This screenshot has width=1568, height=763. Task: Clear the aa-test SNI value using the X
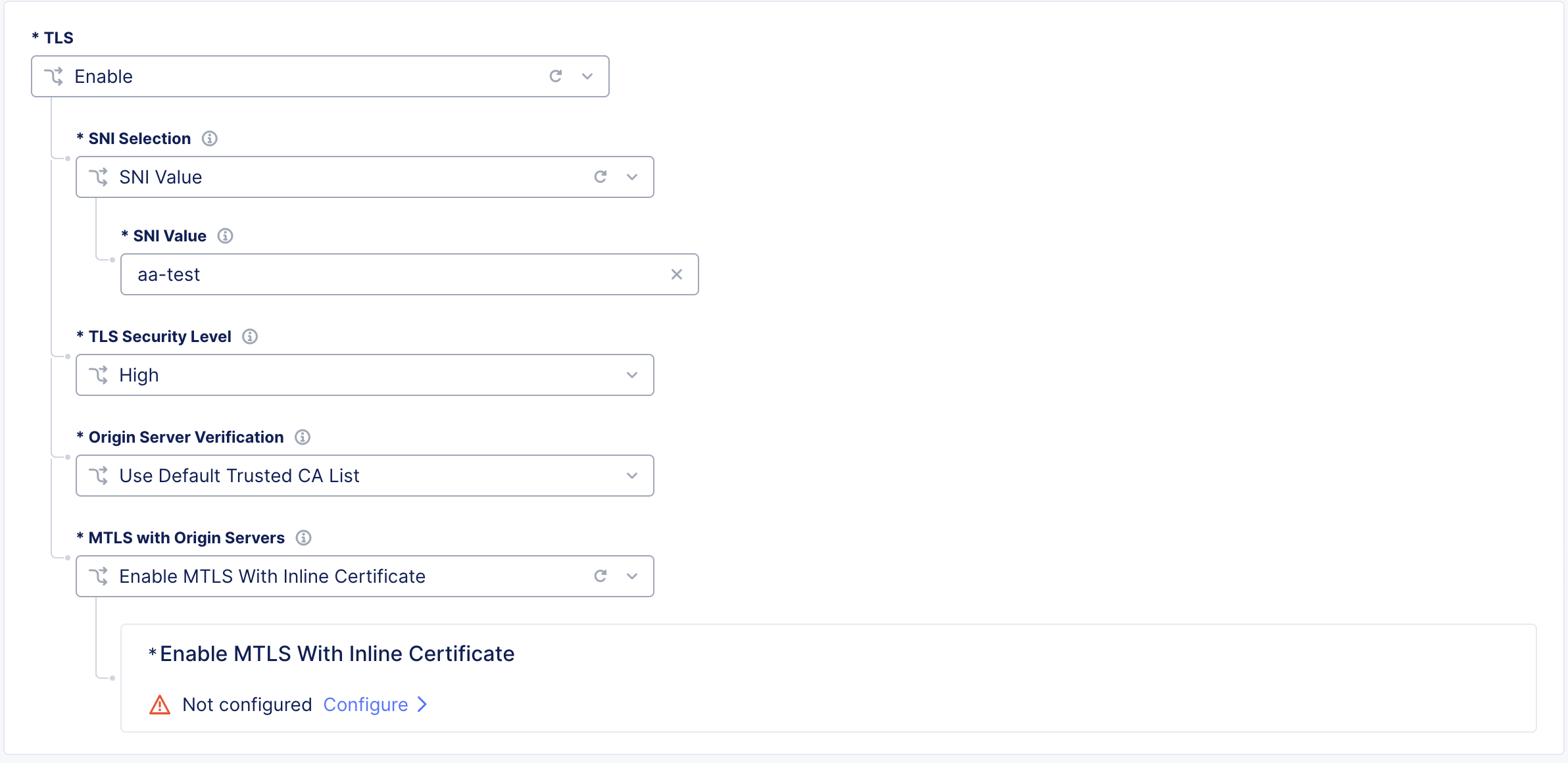[x=676, y=274]
